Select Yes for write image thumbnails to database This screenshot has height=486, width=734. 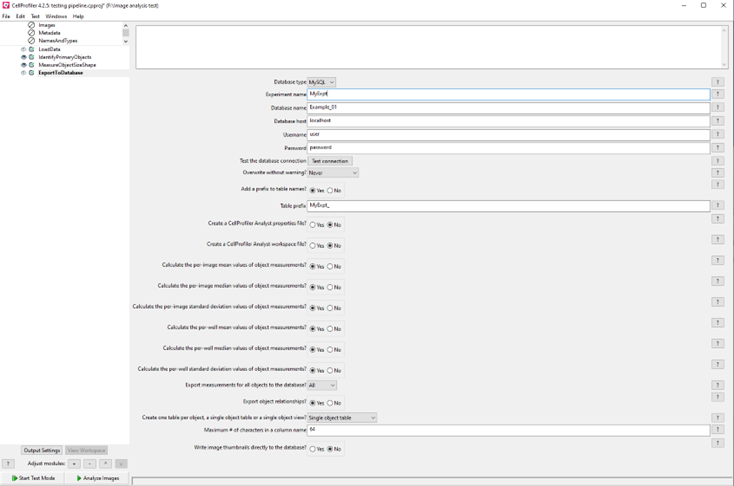coord(313,449)
